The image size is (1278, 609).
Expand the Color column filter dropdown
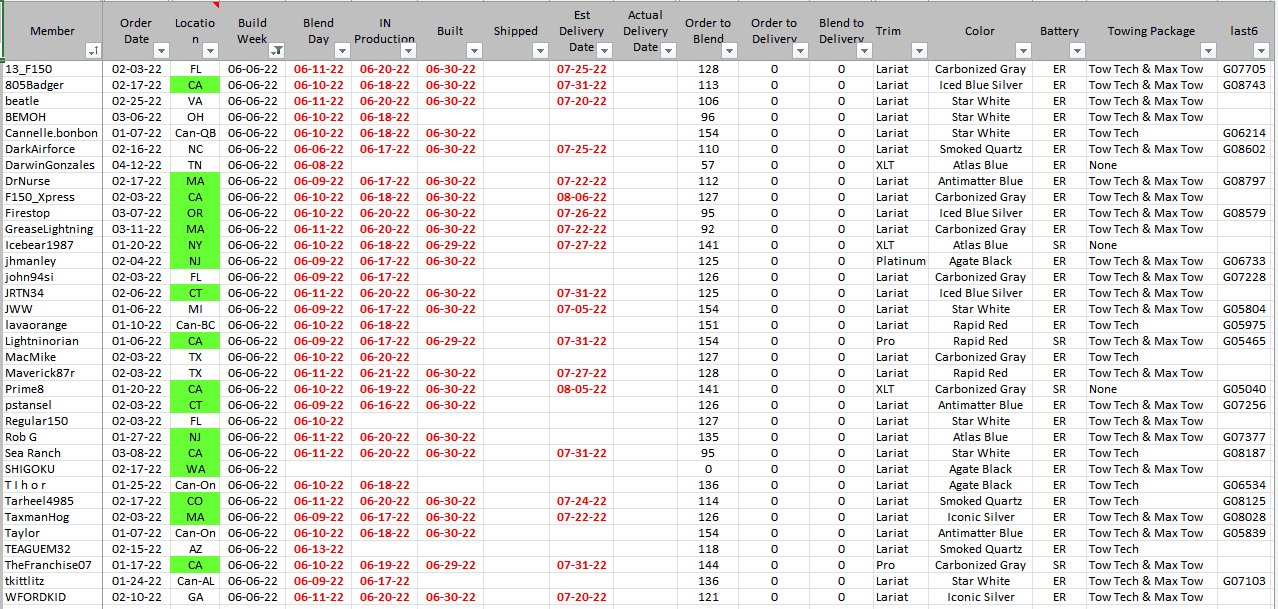click(x=1023, y=50)
